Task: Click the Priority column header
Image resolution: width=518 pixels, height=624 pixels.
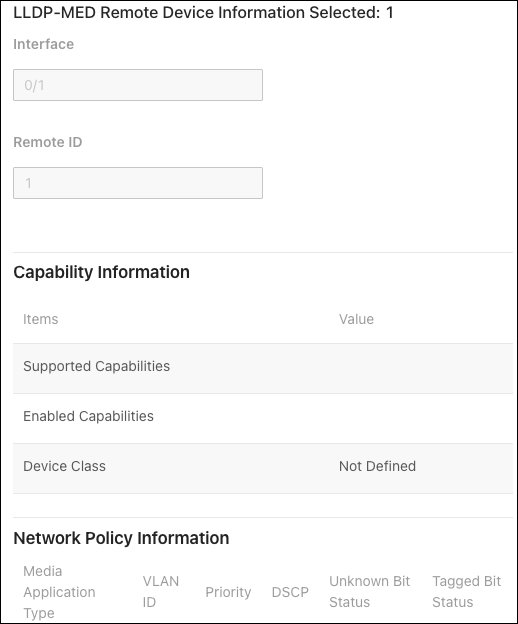Action: point(228,592)
